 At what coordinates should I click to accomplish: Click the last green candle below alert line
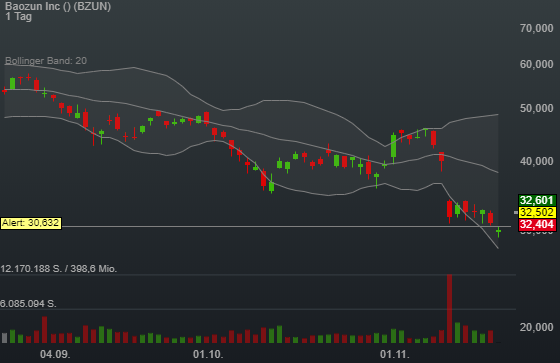pos(499,232)
